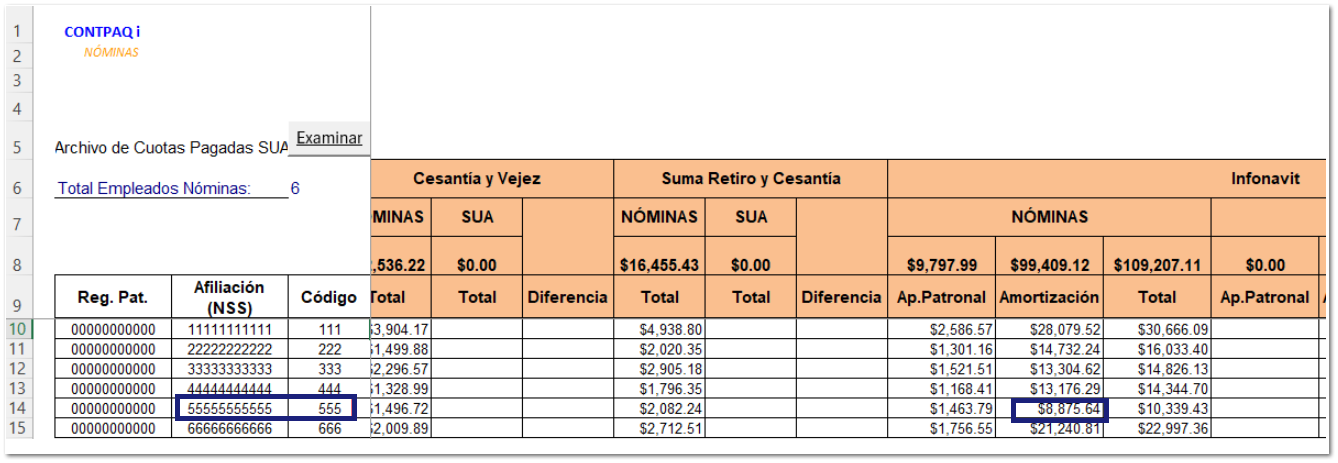1338x463 pixels.
Task: Select NSS 11111111111 cell
Action: (230, 329)
